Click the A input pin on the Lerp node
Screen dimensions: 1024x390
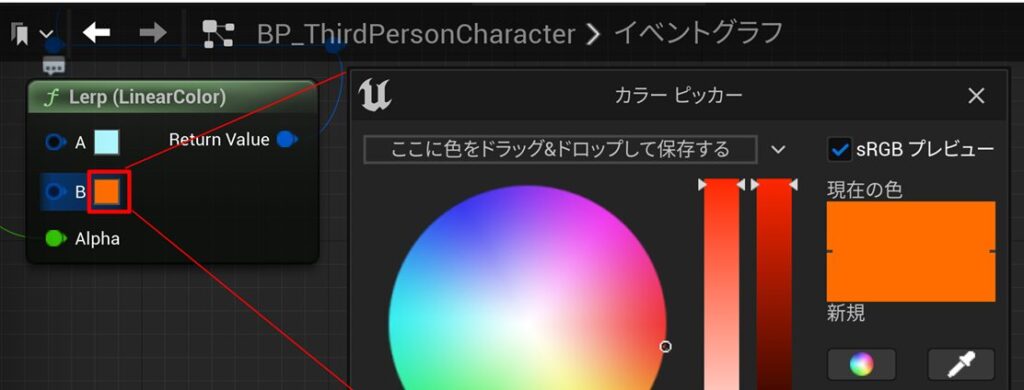[x=56, y=142]
